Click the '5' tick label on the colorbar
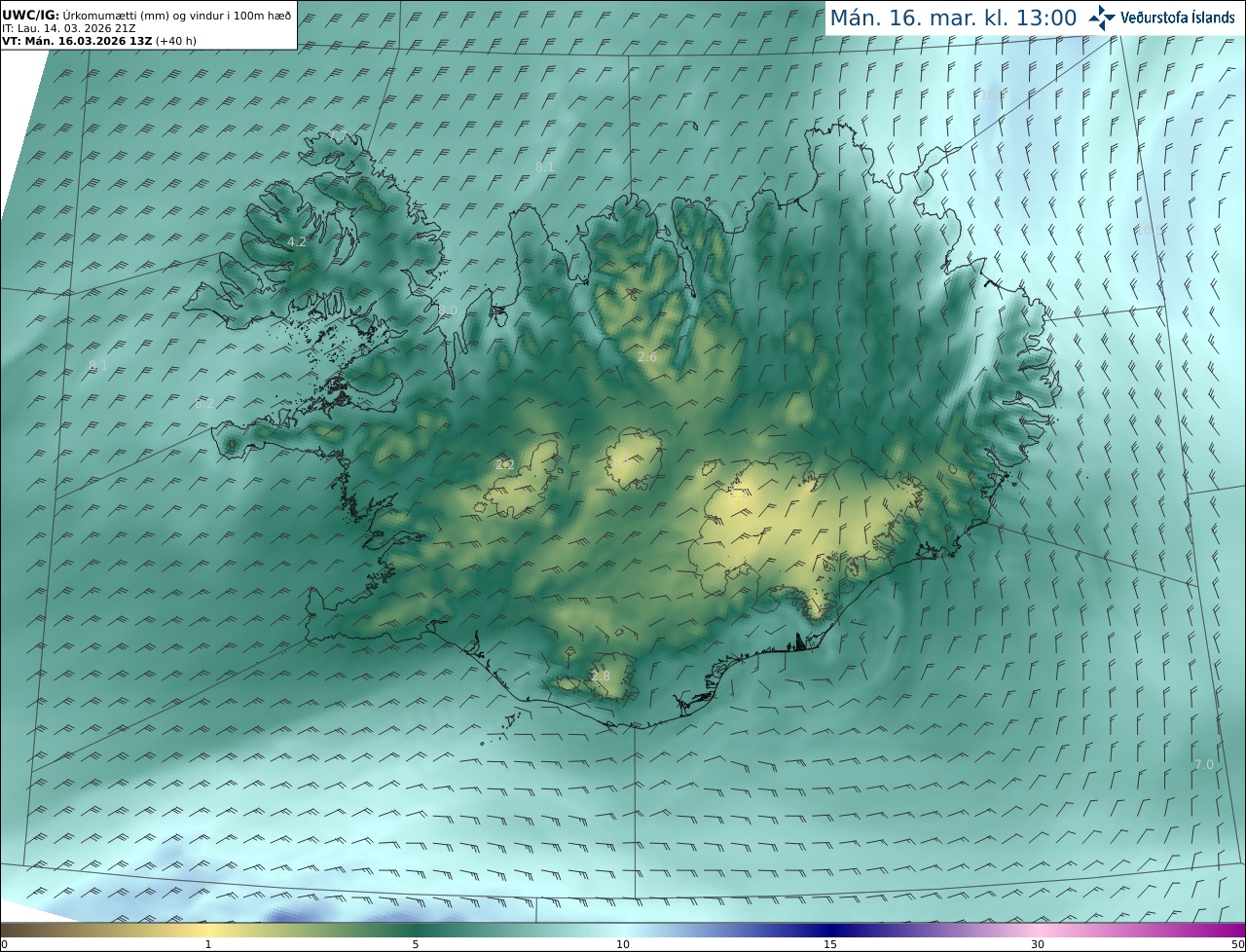This screenshot has height=952, width=1246. tap(416, 944)
